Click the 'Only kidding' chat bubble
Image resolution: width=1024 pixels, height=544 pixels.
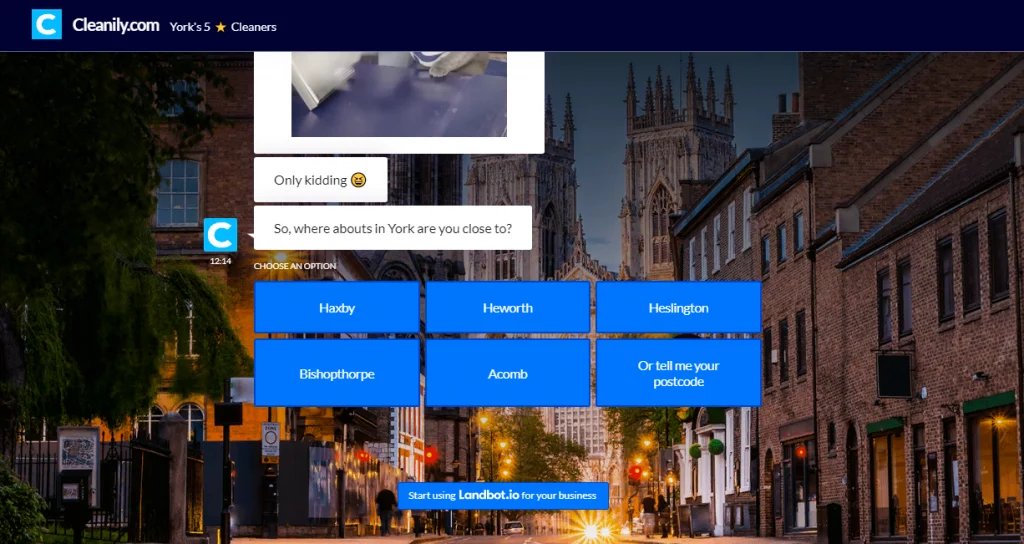coord(321,180)
